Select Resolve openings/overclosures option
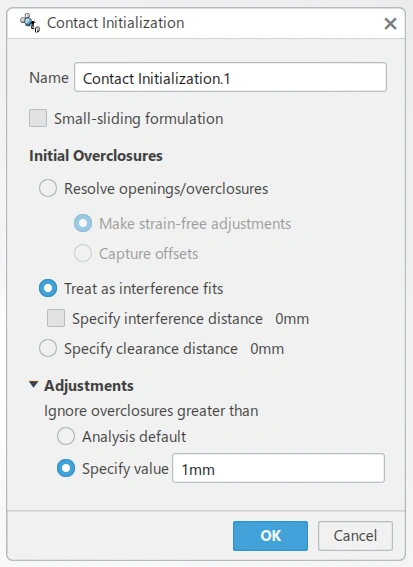The width and height of the screenshot is (413, 567). [x=48, y=188]
